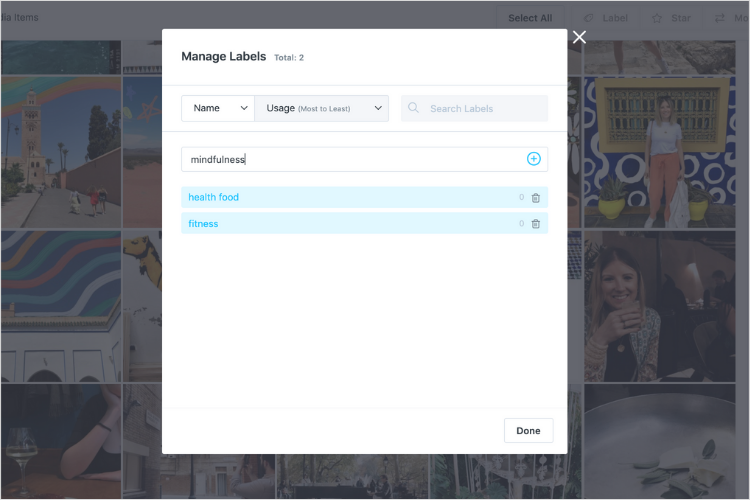Viewport: 750px width, 500px height.
Task: Open the Usage (Most to Least) dropdown
Action: (321, 108)
